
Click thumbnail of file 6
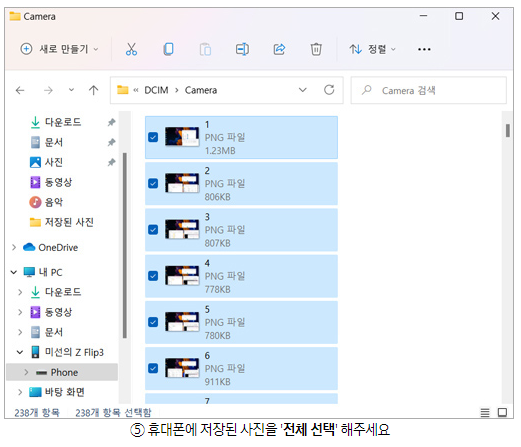(182, 368)
